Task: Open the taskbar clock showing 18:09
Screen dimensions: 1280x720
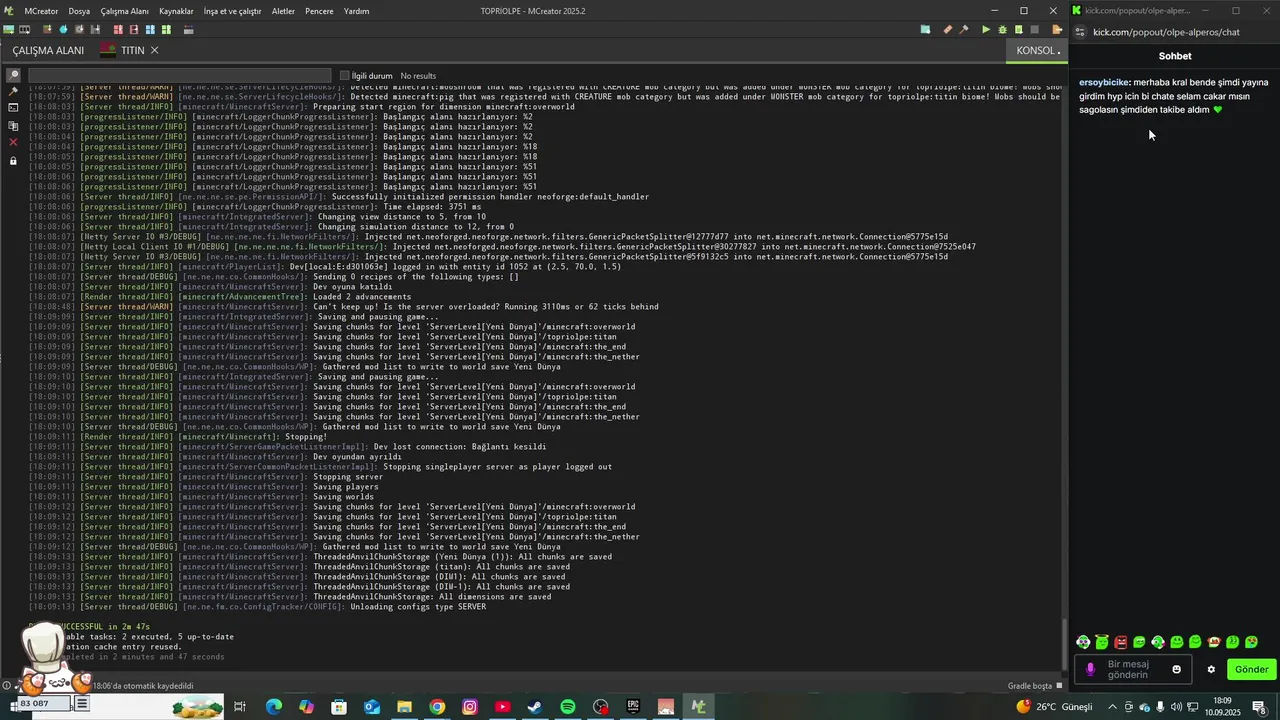Action: pos(1222,707)
